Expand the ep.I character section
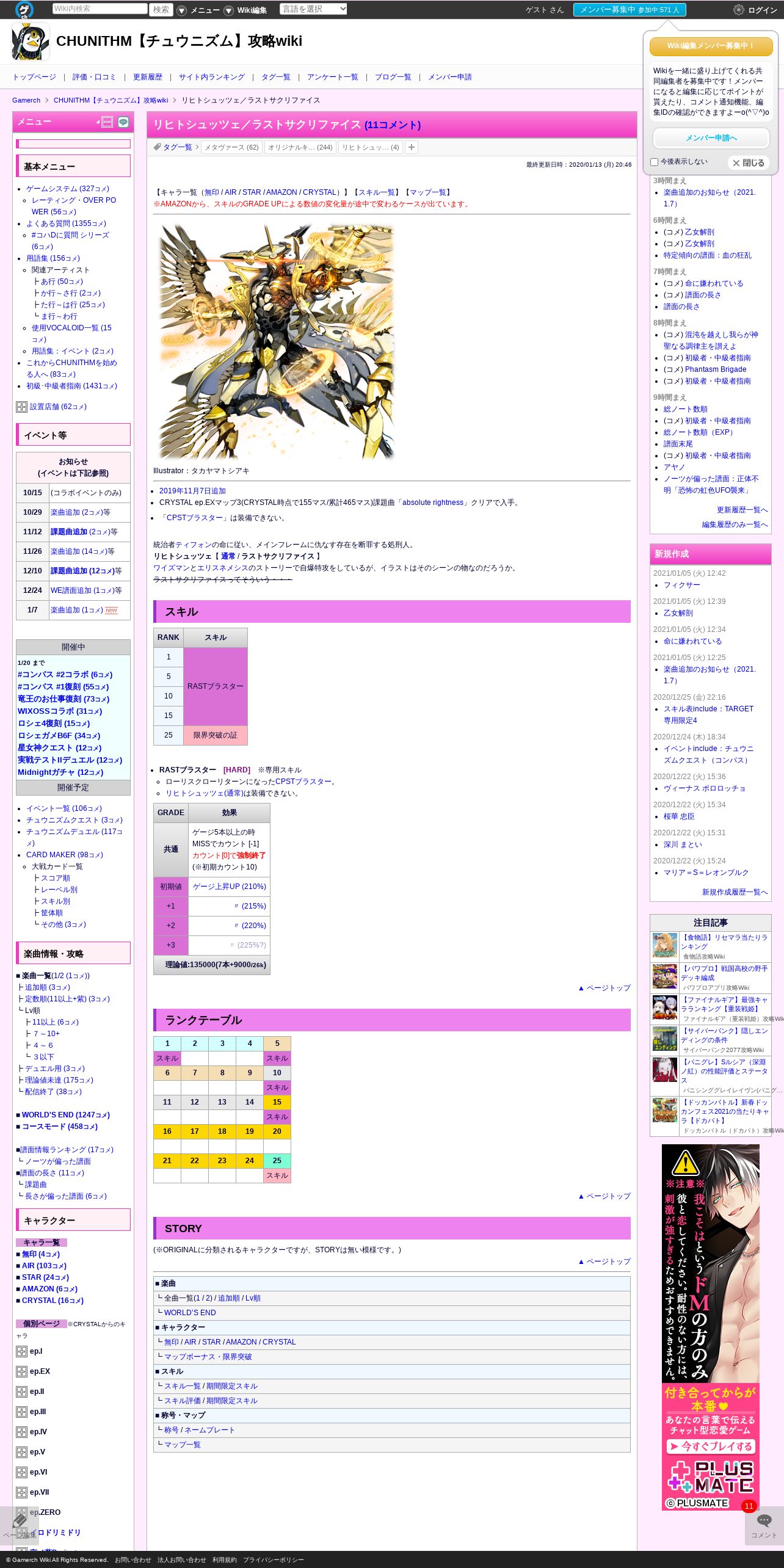Viewport: 784px width, 1568px height. [x=21, y=1352]
